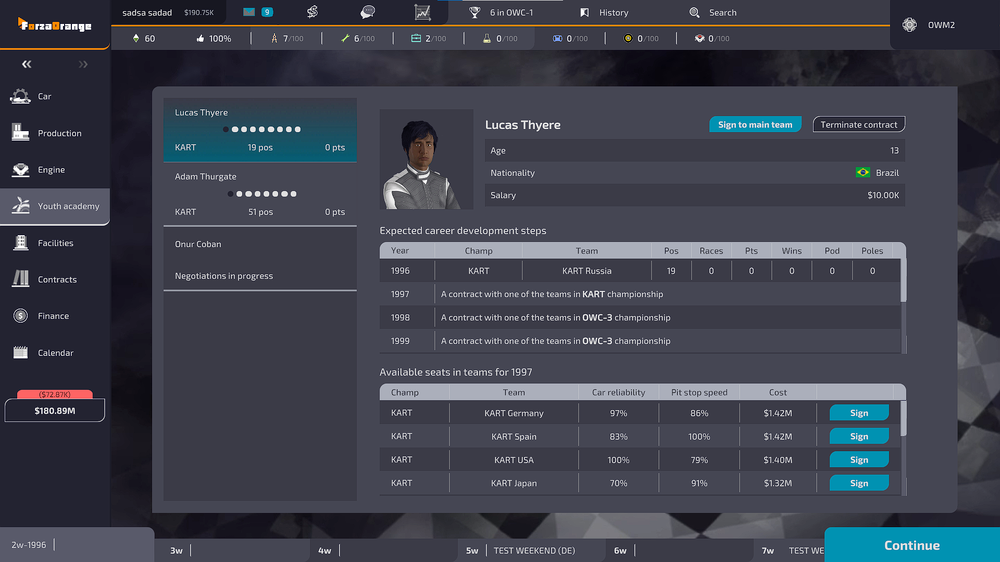Click the available seats table scrollbar
This screenshot has width=1000, height=562.
903,418
